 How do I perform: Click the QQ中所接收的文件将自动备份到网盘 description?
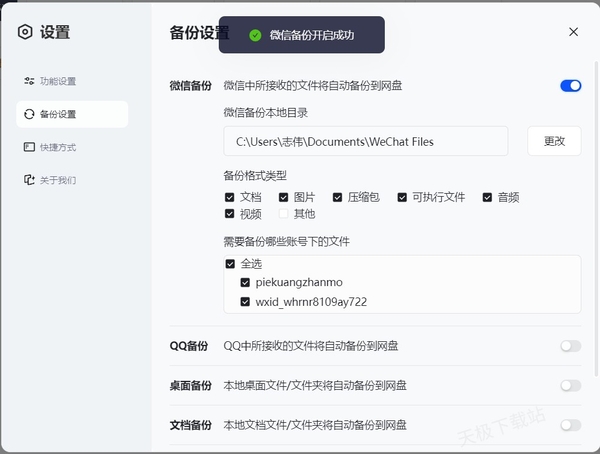pos(311,346)
